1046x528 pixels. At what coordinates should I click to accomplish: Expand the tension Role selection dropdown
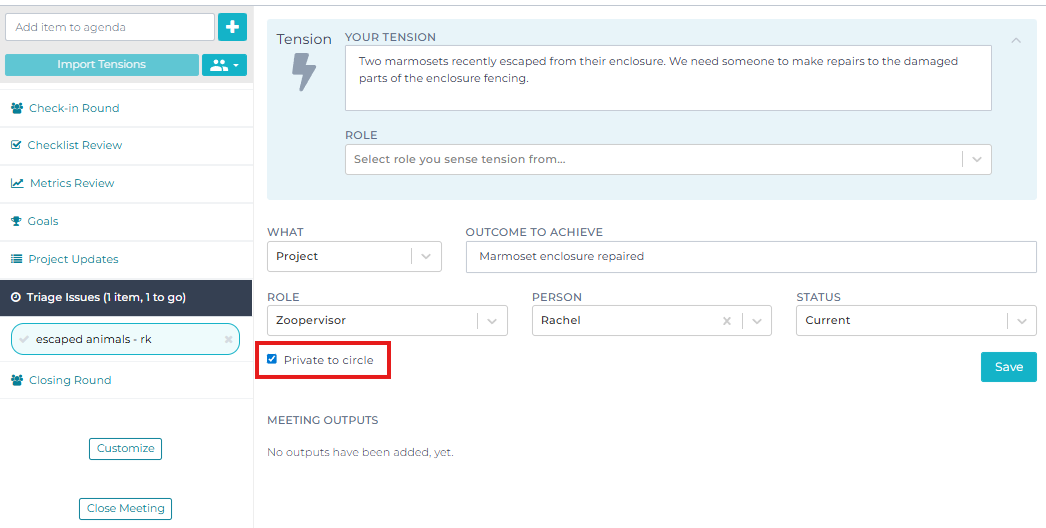coord(977,159)
